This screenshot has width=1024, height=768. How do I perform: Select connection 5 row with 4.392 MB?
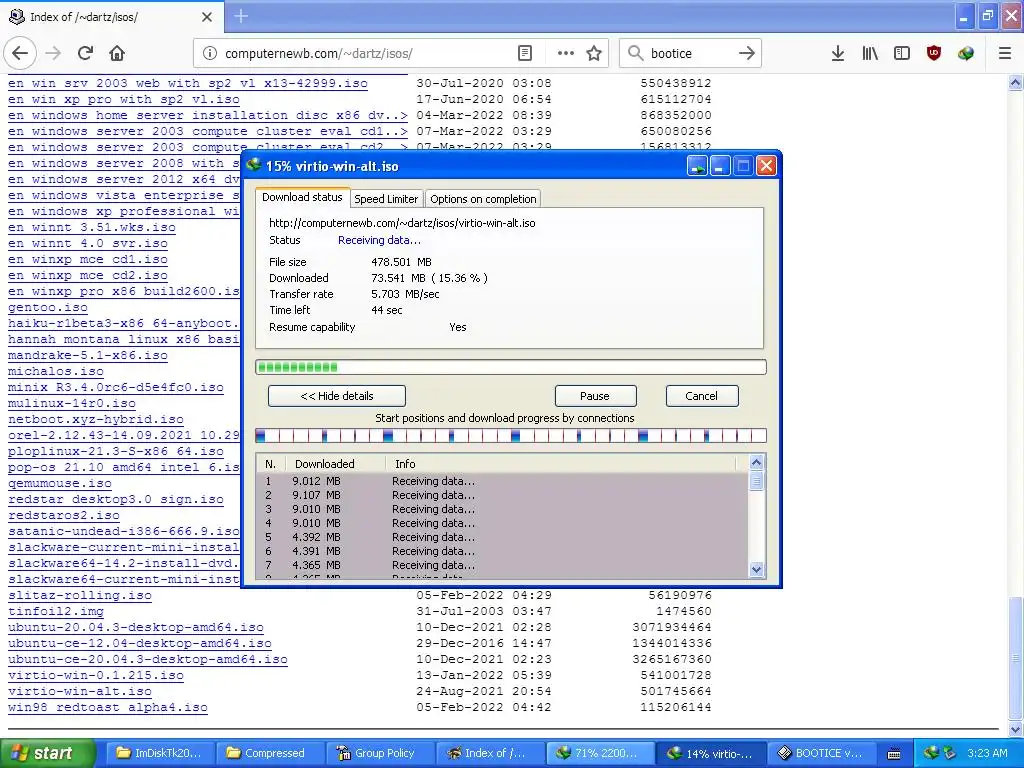coord(503,537)
